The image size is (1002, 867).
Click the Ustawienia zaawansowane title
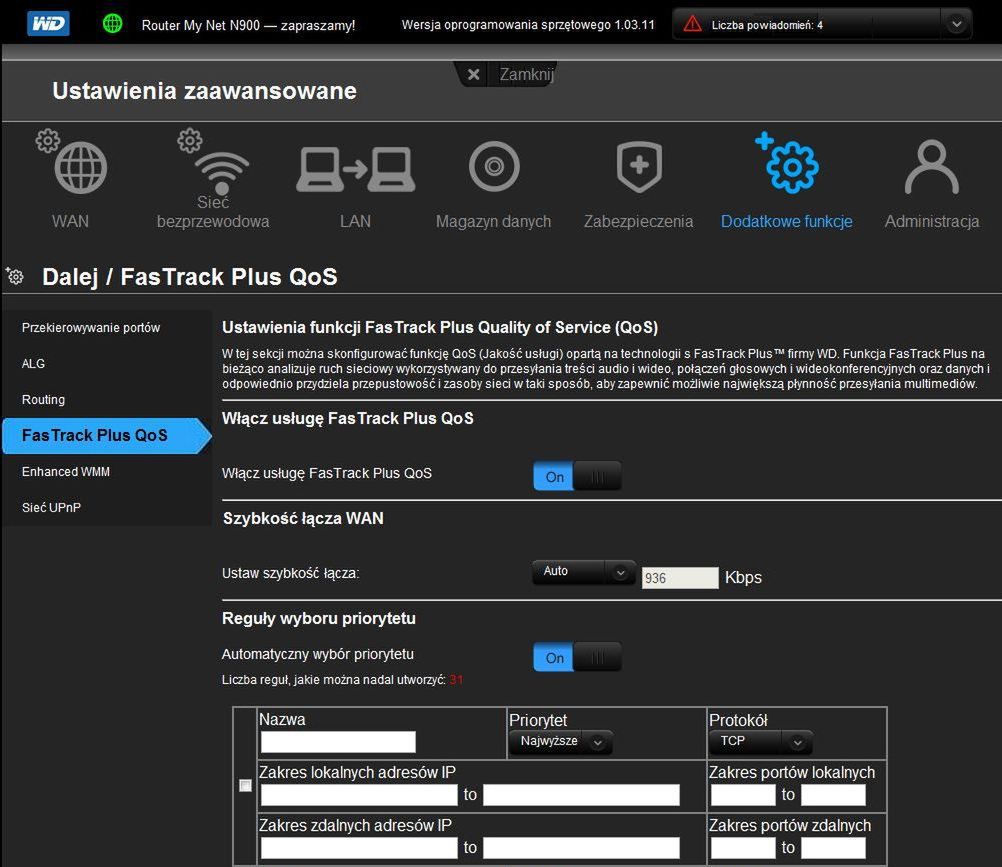204,91
